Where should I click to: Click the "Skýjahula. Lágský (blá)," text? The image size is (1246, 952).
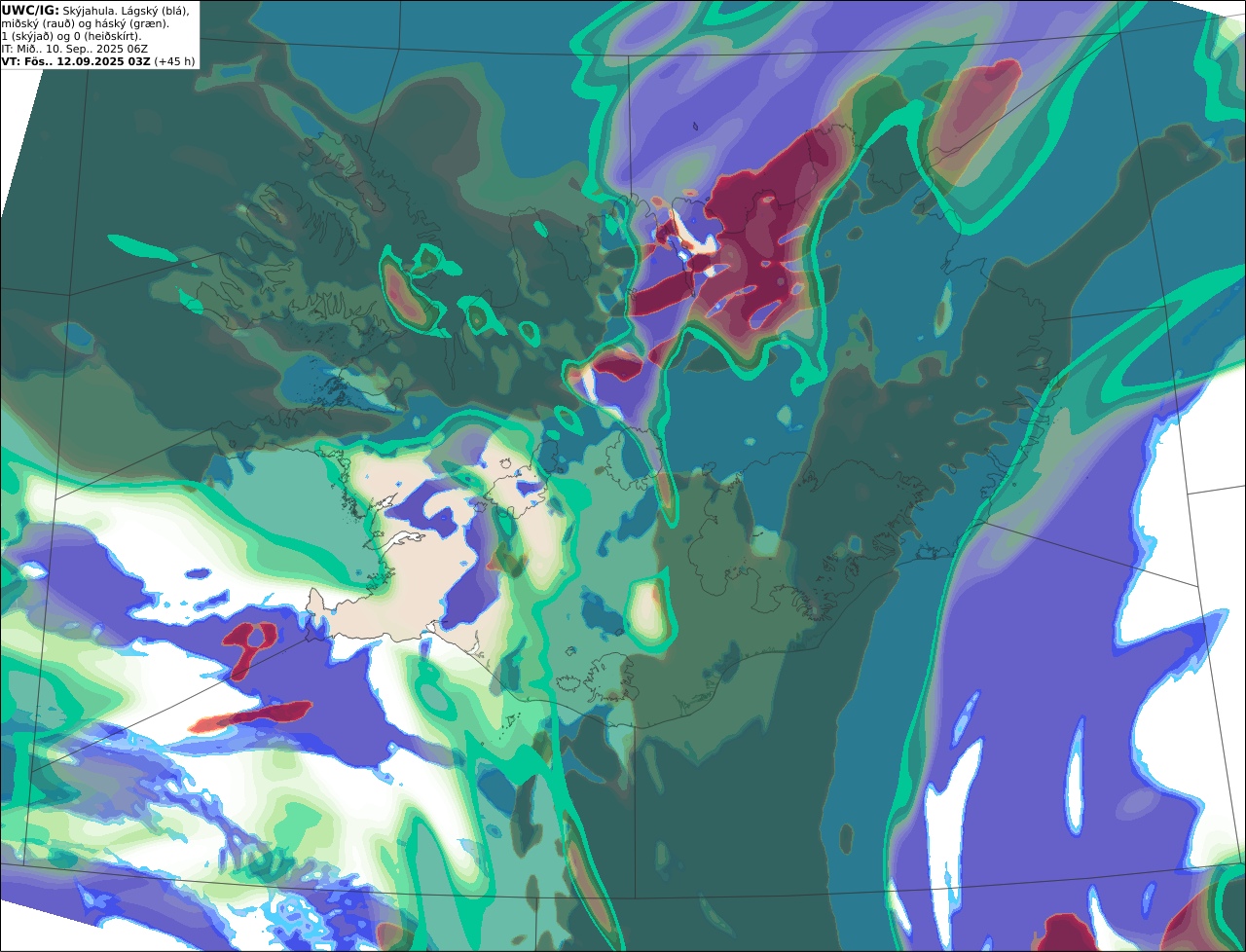(127, 11)
